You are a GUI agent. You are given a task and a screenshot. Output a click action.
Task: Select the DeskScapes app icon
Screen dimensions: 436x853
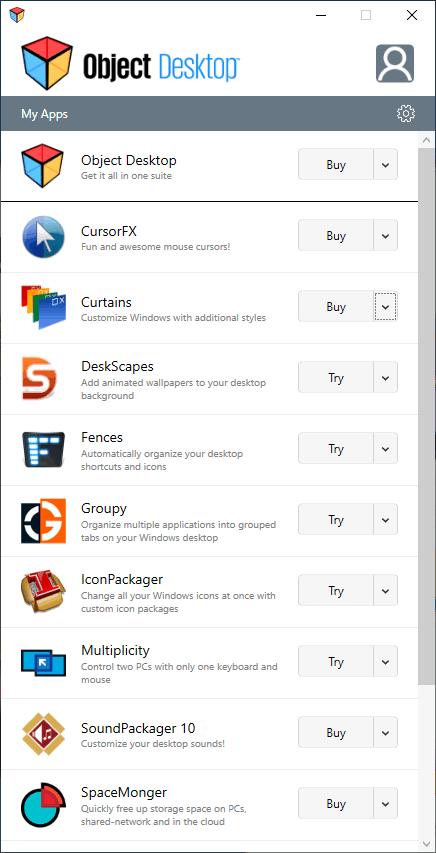pyautogui.click(x=39, y=379)
